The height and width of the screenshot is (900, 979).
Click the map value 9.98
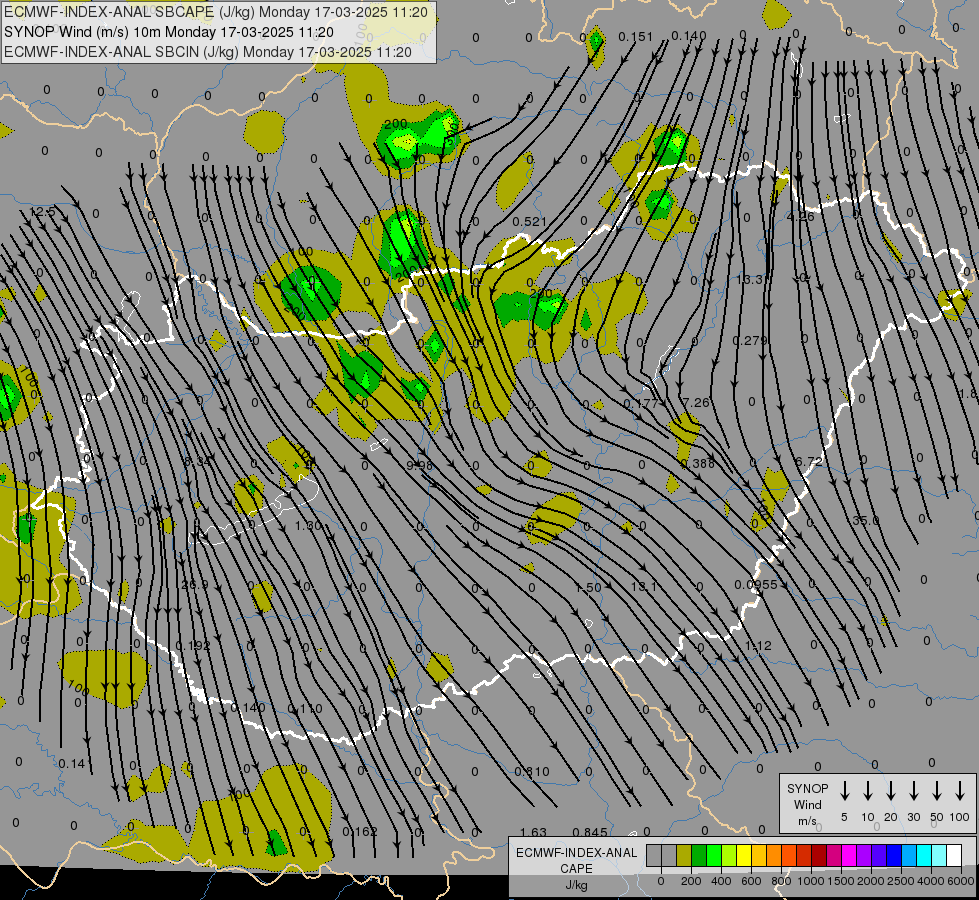(420, 465)
